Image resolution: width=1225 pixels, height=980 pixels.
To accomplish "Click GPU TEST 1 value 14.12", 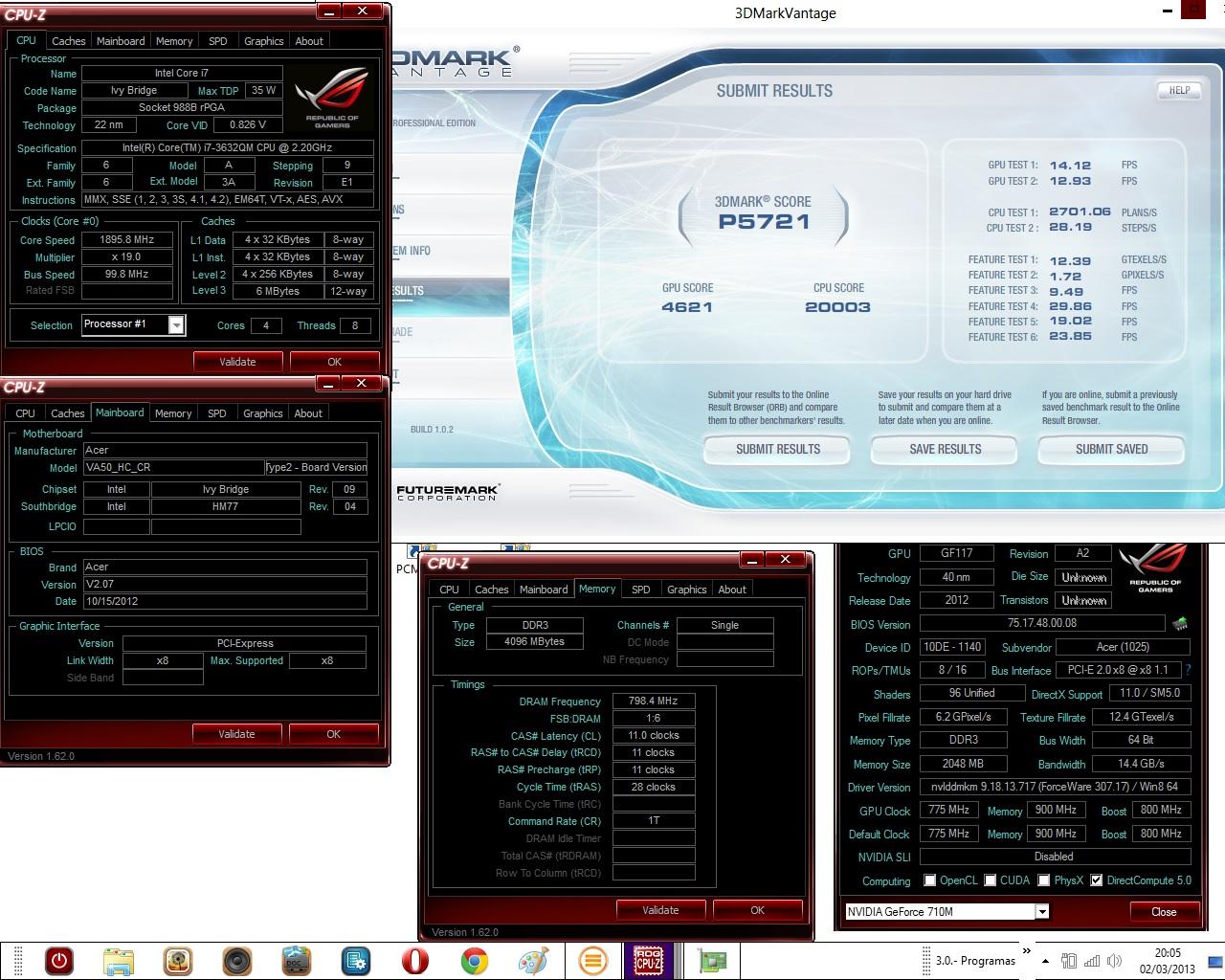I will (1070, 165).
